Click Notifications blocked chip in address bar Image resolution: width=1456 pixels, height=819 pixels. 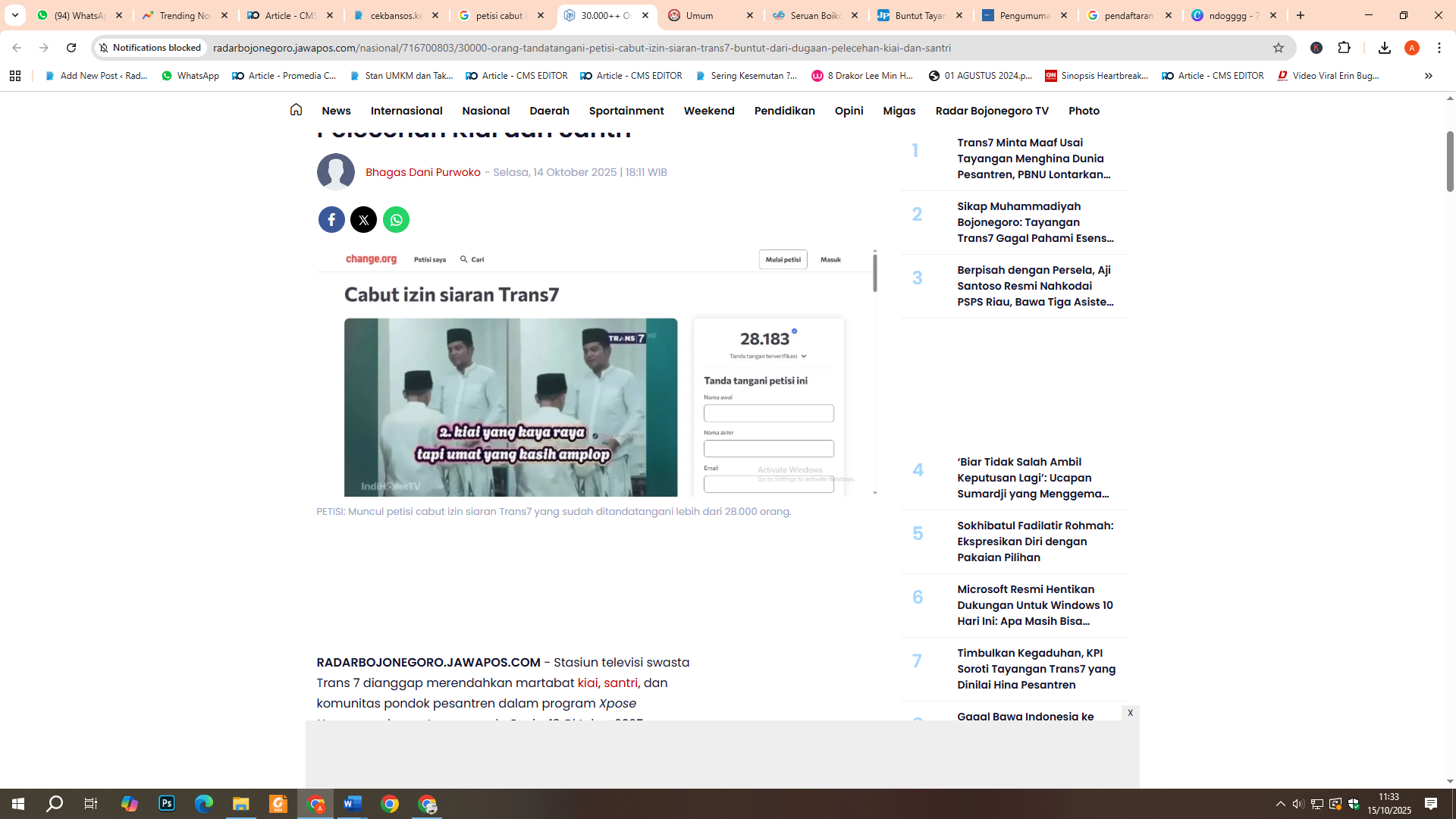point(151,48)
